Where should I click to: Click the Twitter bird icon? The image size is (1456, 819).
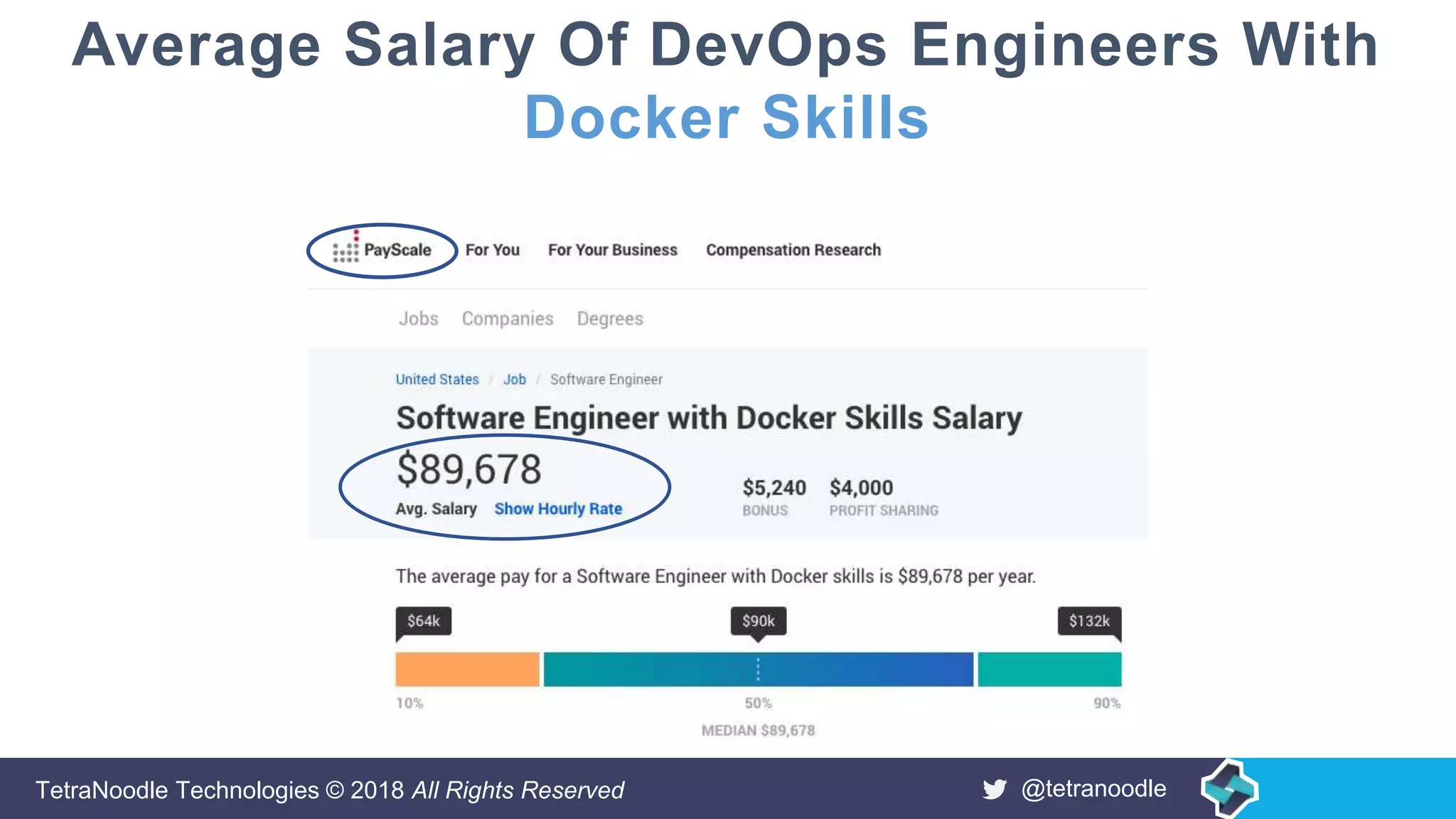coord(995,789)
